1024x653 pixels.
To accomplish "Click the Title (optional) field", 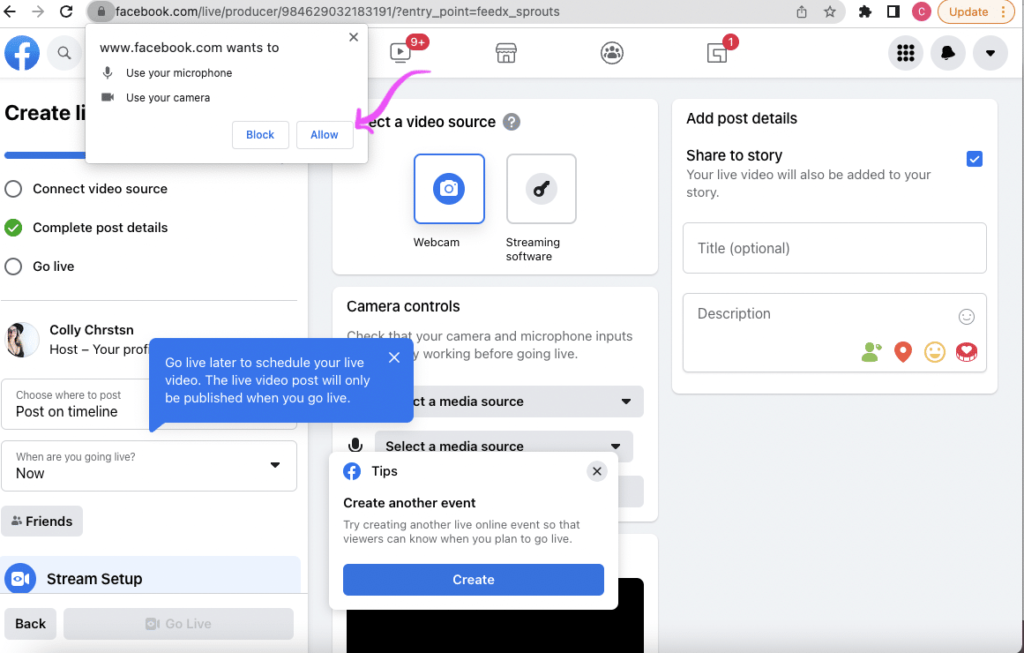I will point(835,248).
